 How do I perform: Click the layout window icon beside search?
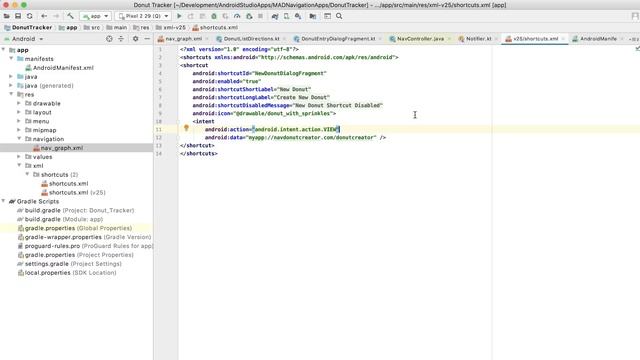click(327, 16)
